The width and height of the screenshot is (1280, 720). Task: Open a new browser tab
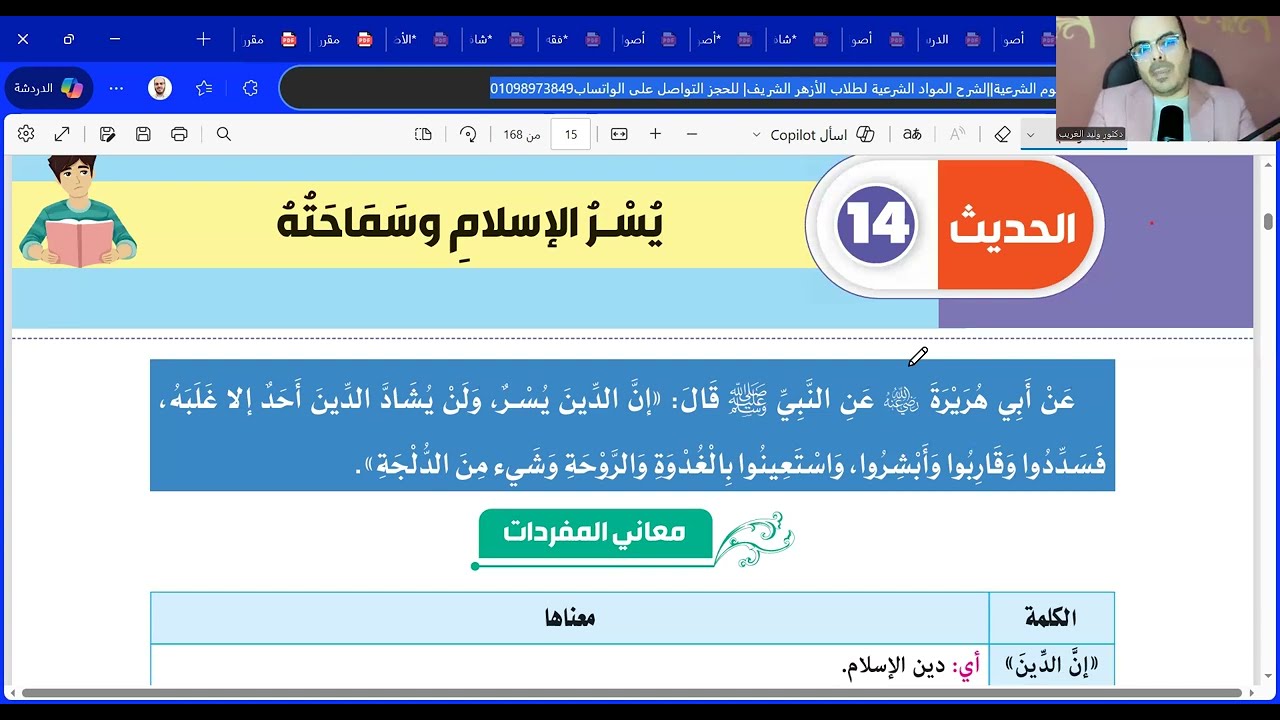click(x=203, y=39)
